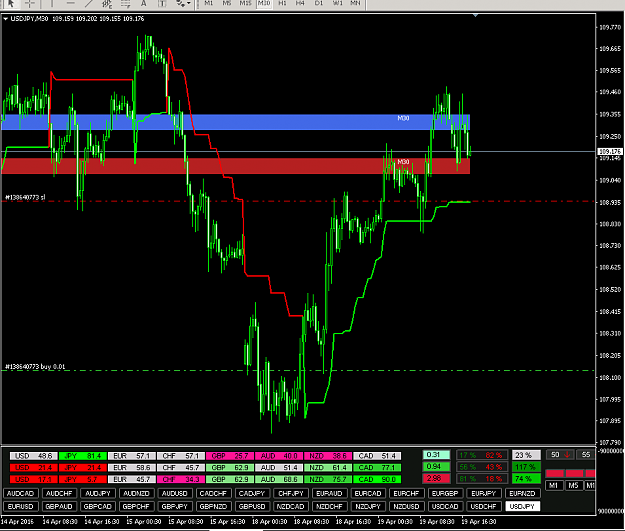Screen dimensions: 625x531
Task: Click the highlighted USDJPY pair button
Action: tap(522, 506)
